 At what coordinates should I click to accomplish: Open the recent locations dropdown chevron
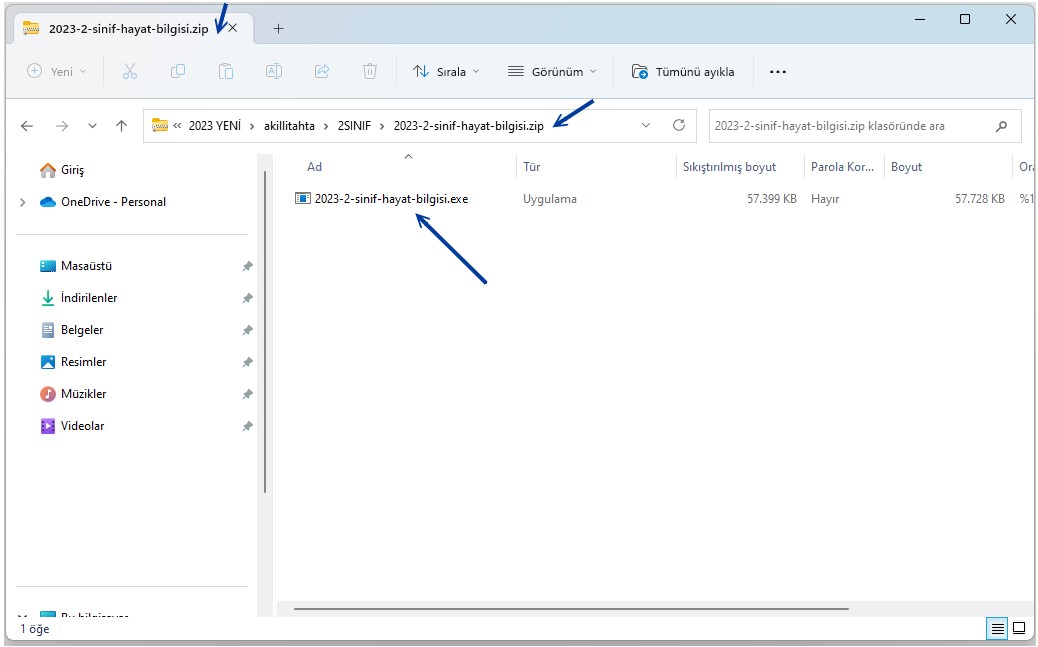(x=92, y=126)
